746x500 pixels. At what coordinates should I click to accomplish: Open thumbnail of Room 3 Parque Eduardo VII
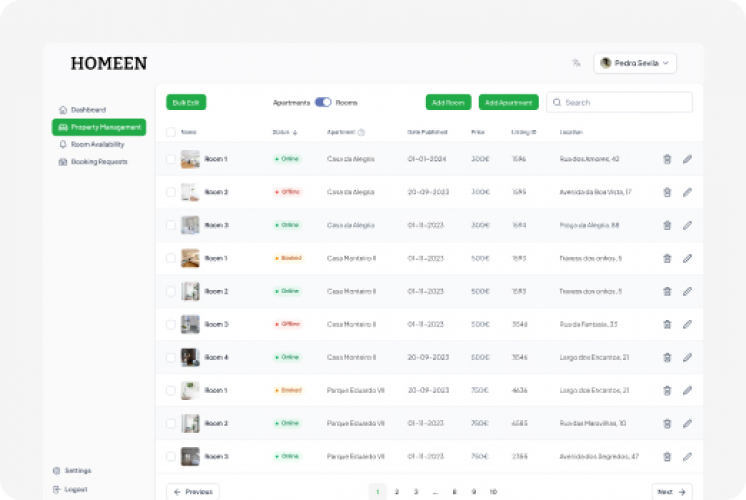190,456
